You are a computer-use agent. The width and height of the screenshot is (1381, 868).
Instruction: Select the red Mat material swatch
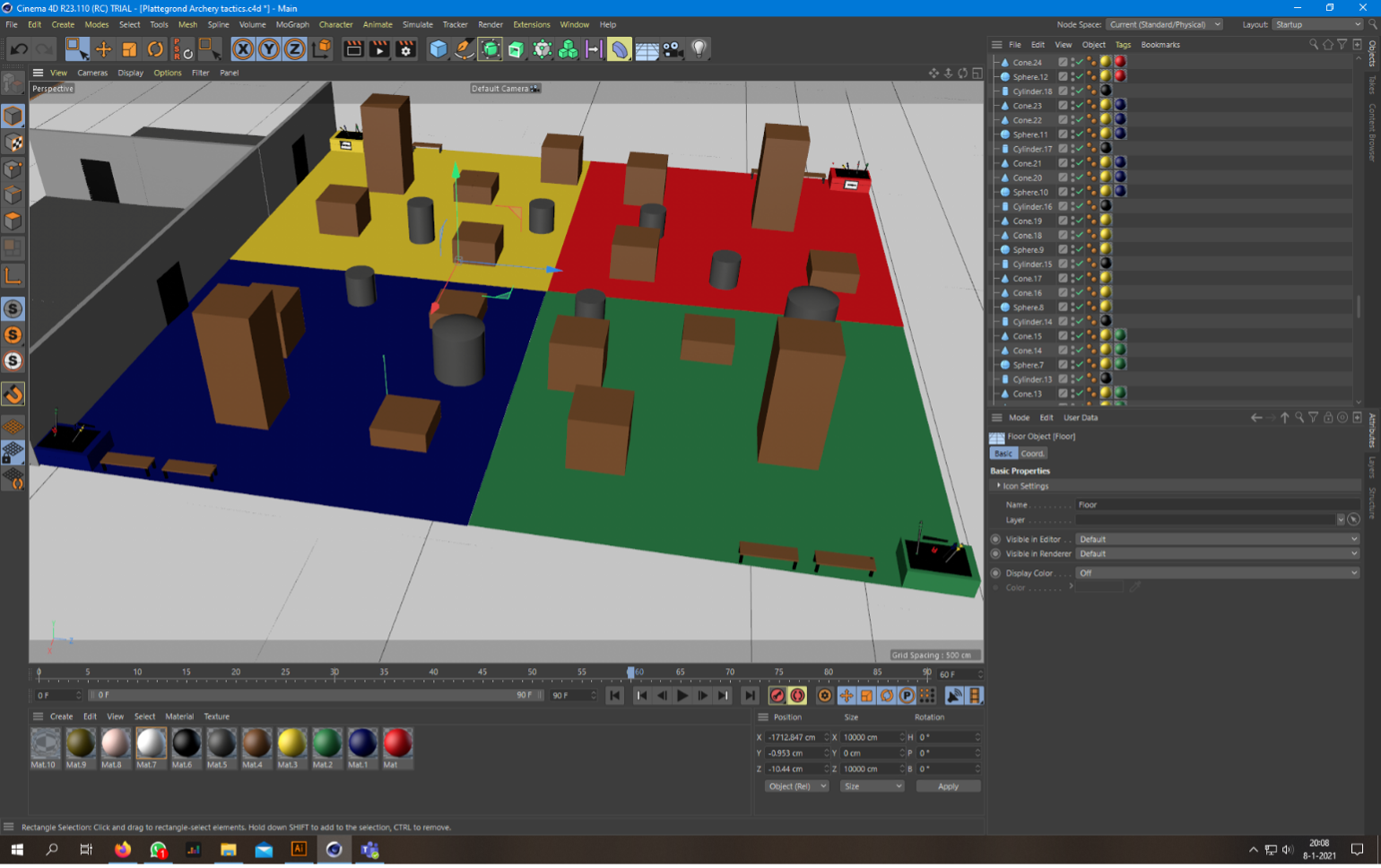pos(397,743)
